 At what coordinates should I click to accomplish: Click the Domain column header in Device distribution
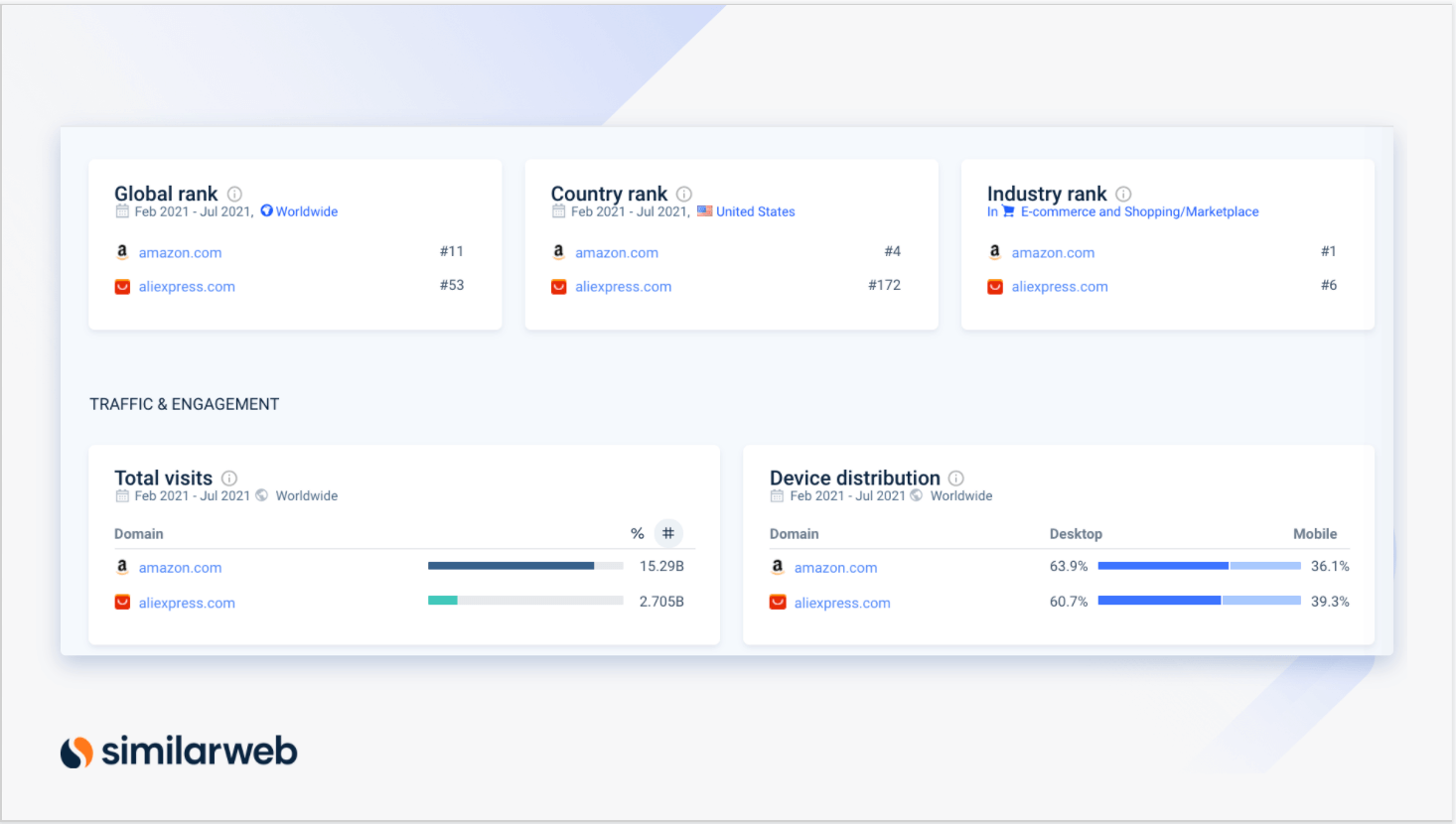coord(795,534)
